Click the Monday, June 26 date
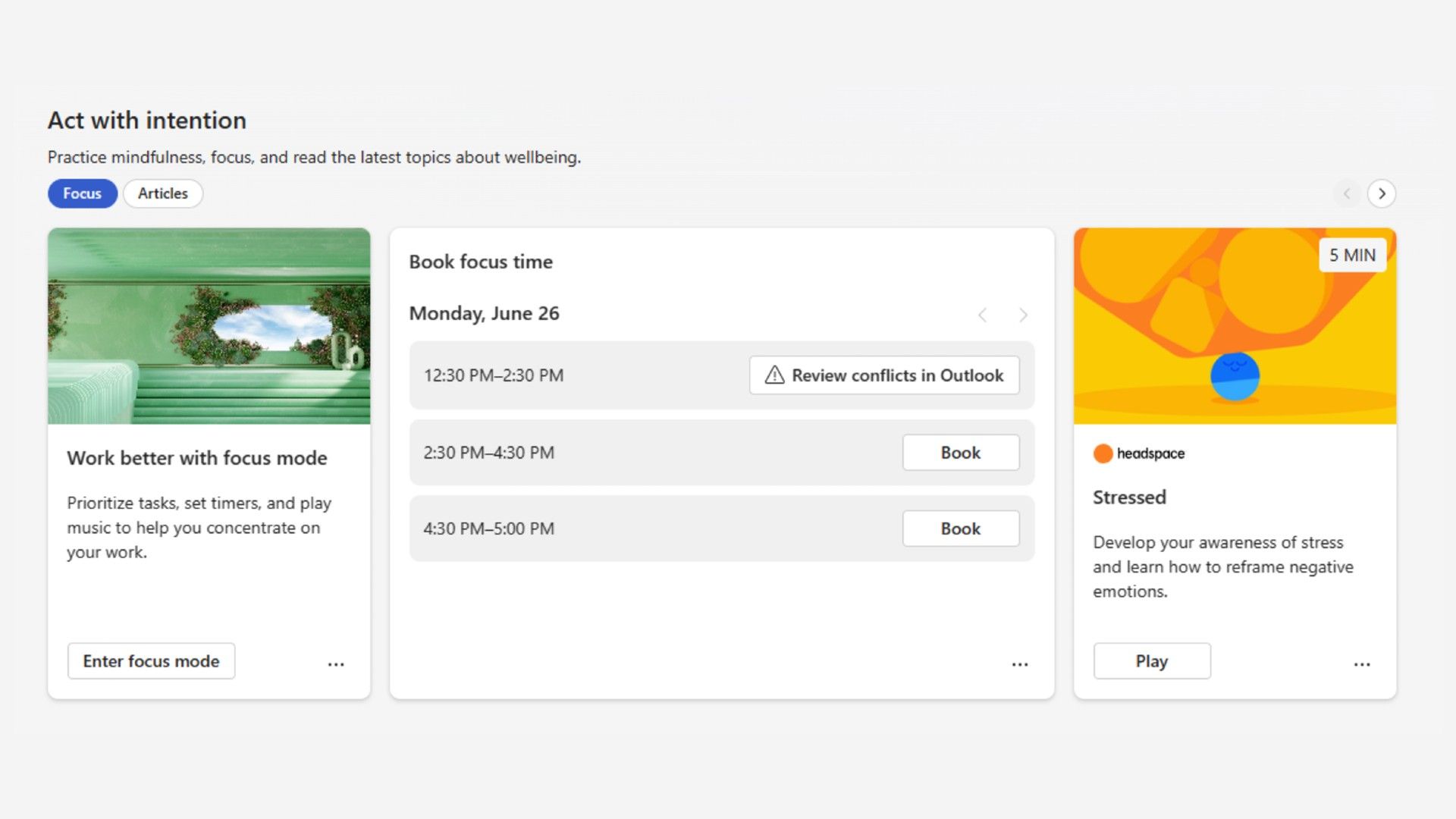 [x=484, y=313]
